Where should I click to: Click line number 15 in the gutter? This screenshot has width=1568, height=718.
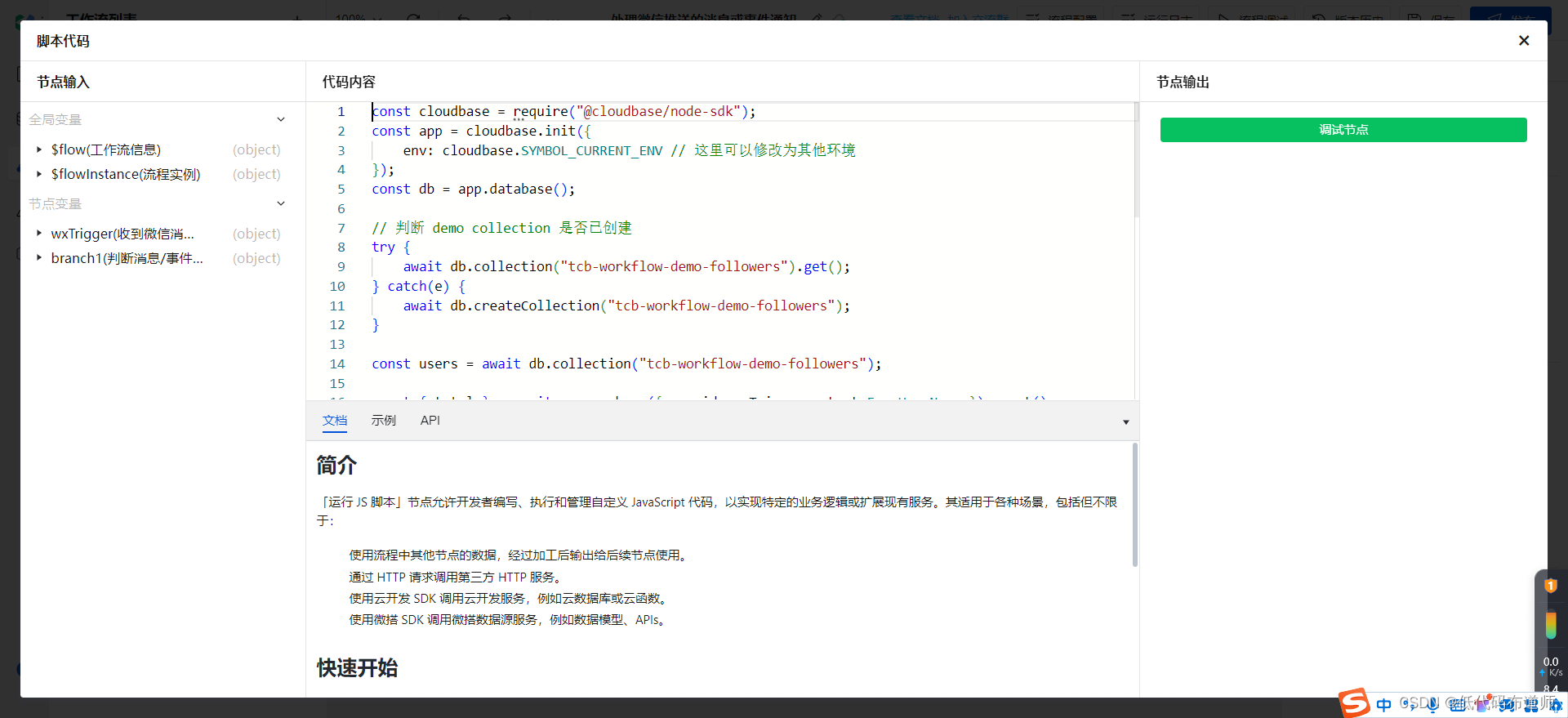coord(337,384)
